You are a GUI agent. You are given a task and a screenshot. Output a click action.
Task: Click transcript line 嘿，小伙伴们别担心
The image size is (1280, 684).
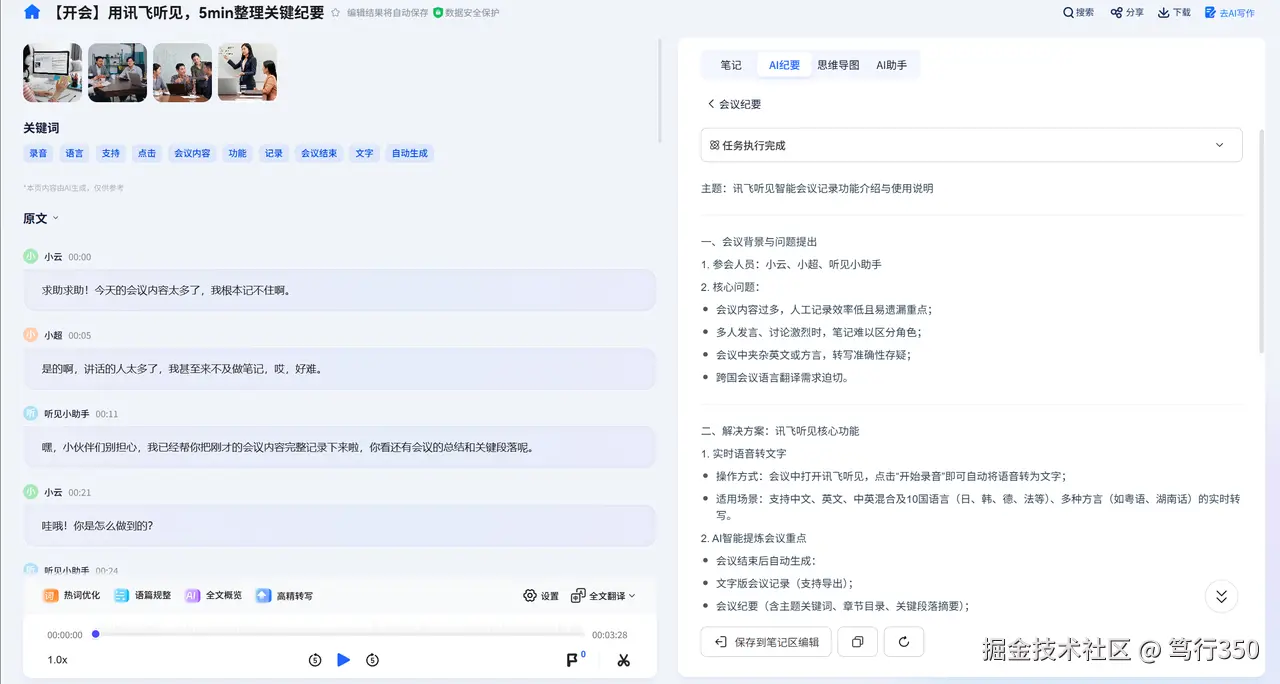[340, 447]
